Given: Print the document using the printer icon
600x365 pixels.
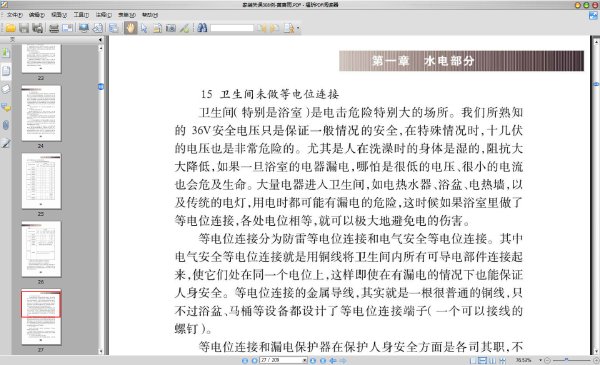Looking at the screenshot, I should pos(54,28).
